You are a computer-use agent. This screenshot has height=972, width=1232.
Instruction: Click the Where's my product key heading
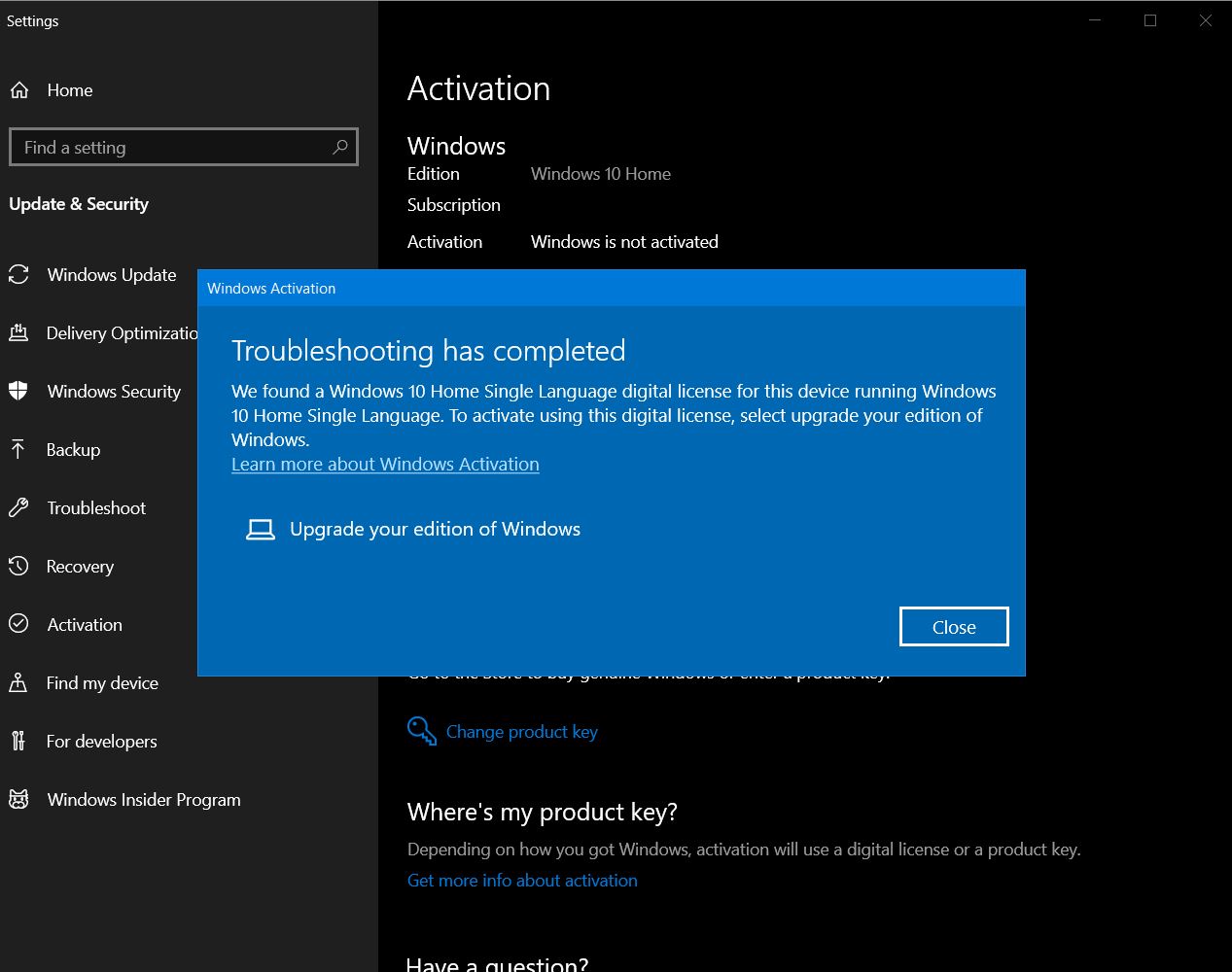pos(542,812)
